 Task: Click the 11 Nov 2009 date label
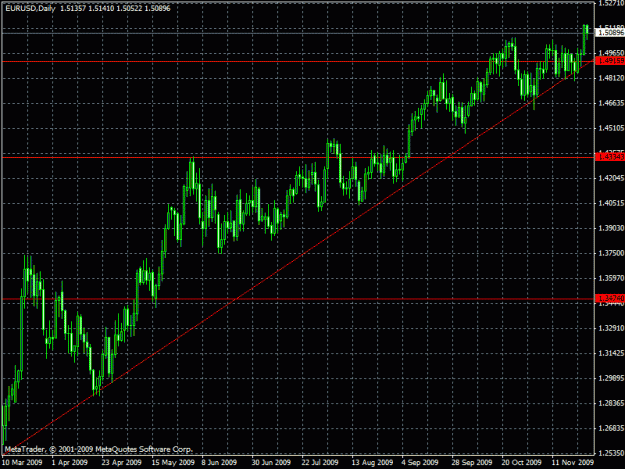coord(573,463)
